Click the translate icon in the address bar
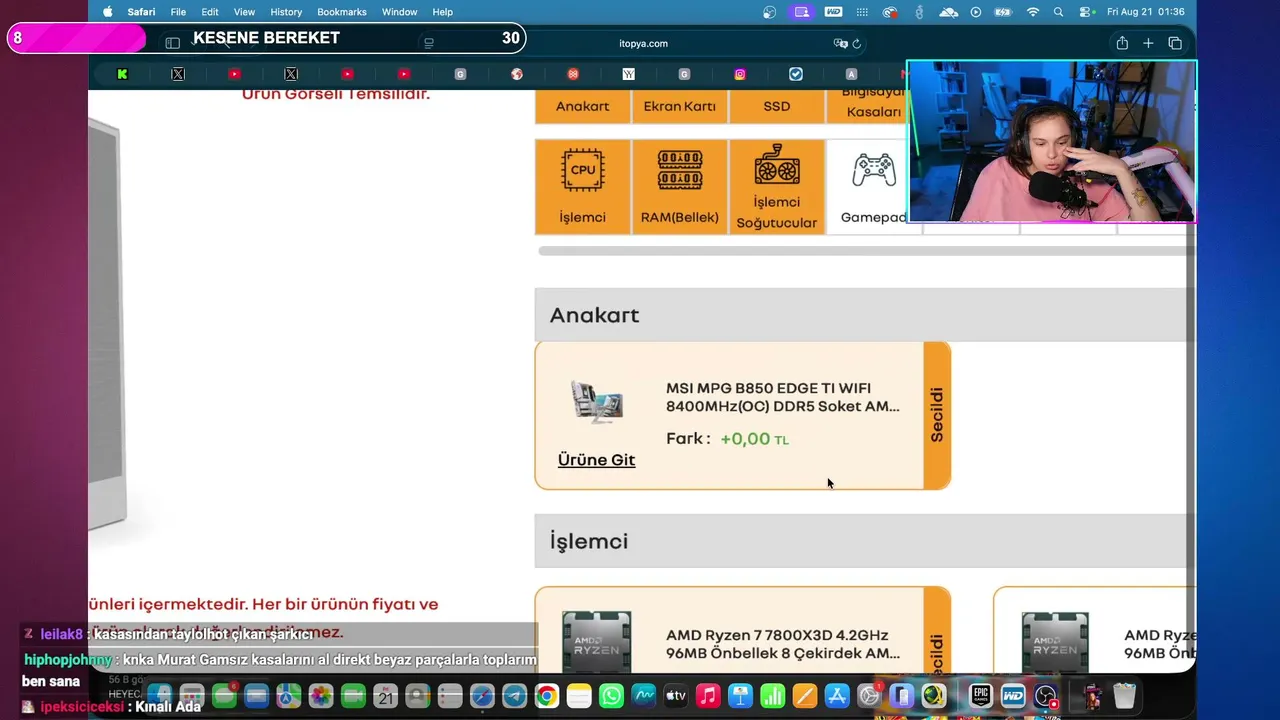1280x720 pixels. pos(840,44)
